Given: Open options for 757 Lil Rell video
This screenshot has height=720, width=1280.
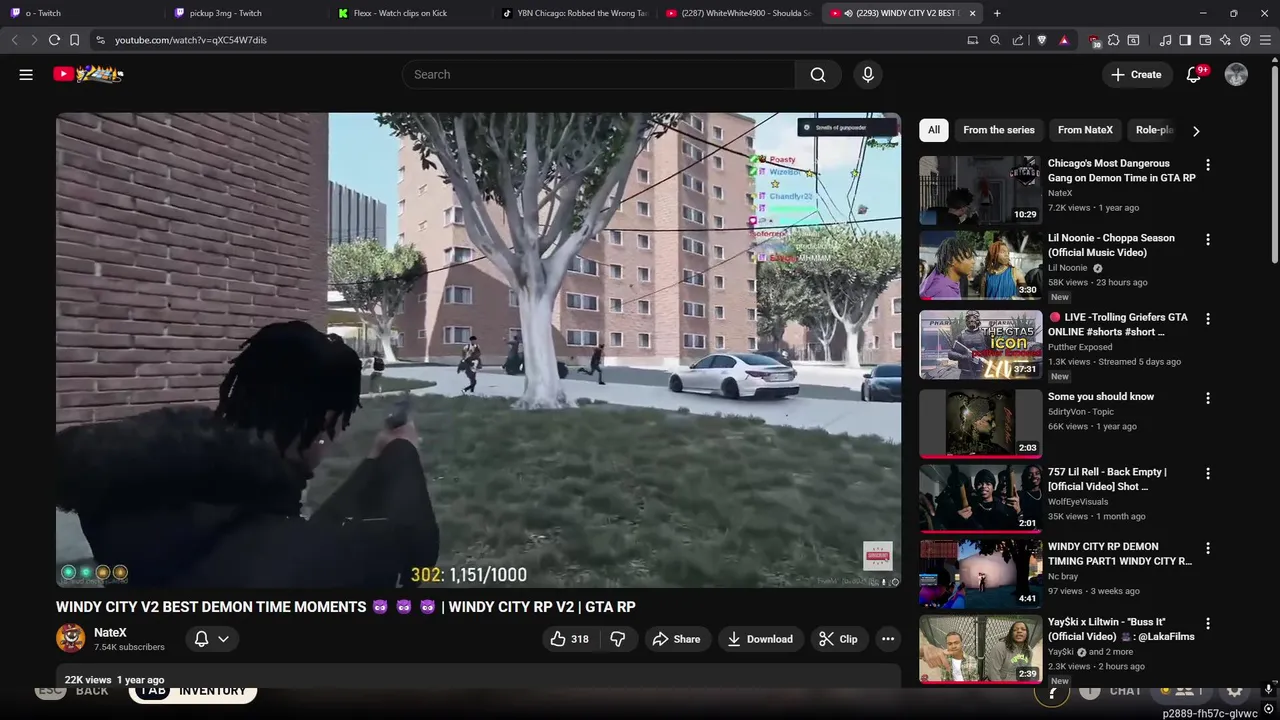Looking at the screenshot, I should click(x=1208, y=474).
